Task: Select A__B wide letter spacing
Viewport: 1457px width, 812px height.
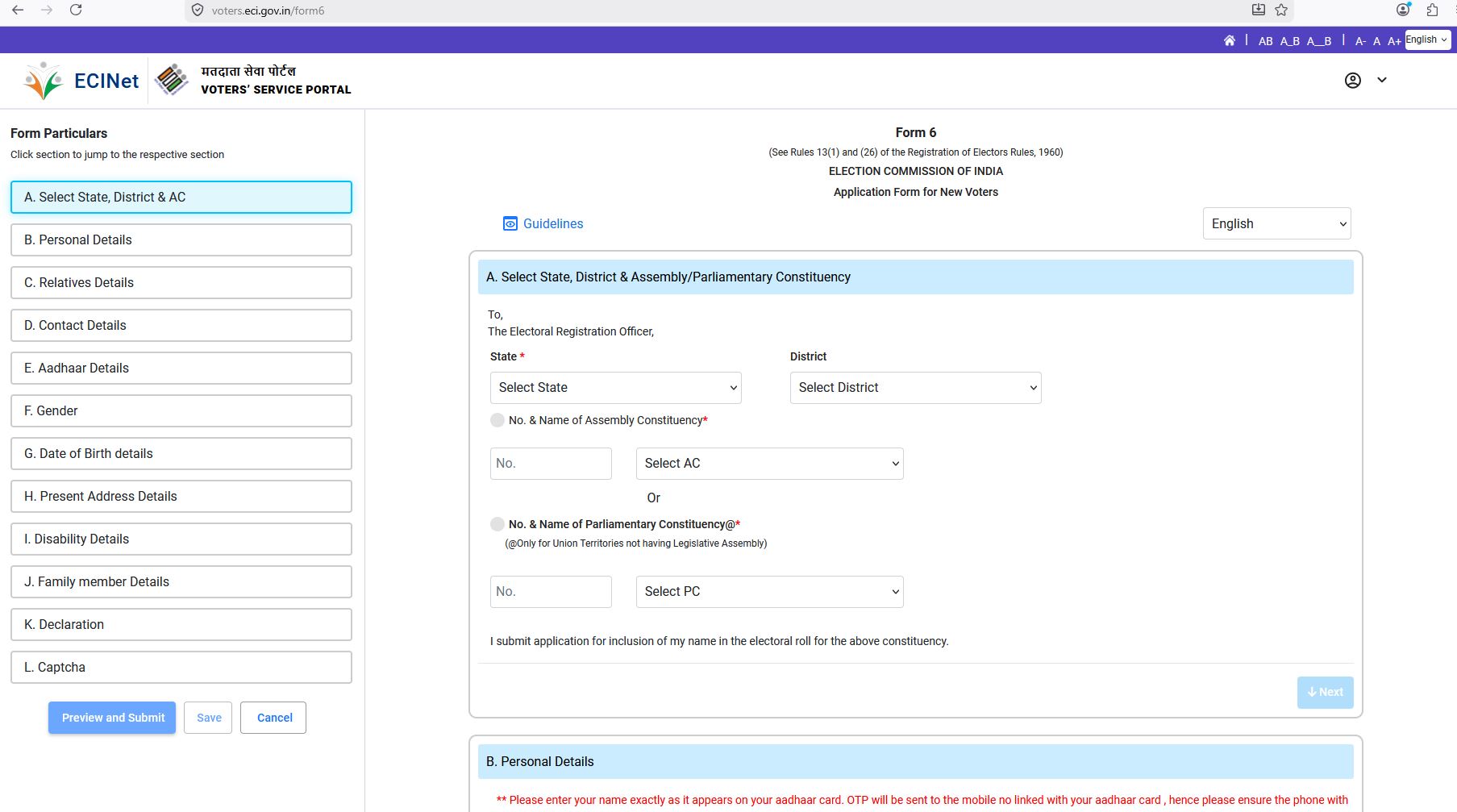Action: pos(1319,41)
